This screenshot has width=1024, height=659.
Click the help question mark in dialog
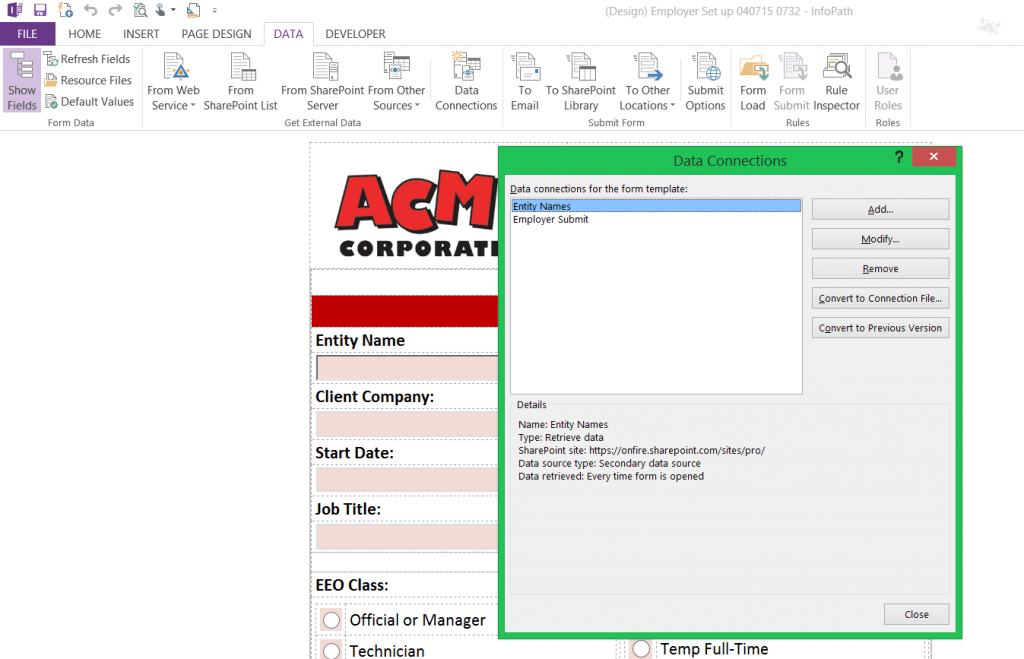coord(899,157)
